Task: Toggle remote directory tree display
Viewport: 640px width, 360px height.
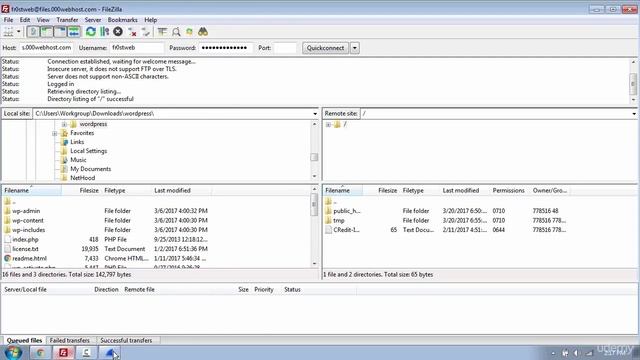Action: (60, 32)
